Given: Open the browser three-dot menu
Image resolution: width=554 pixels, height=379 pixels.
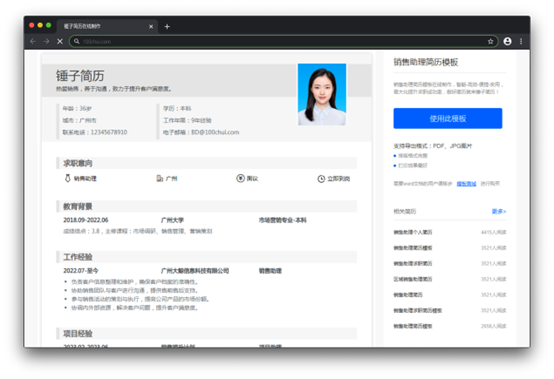Looking at the screenshot, I should pyautogui.click(x=521, y=41).
